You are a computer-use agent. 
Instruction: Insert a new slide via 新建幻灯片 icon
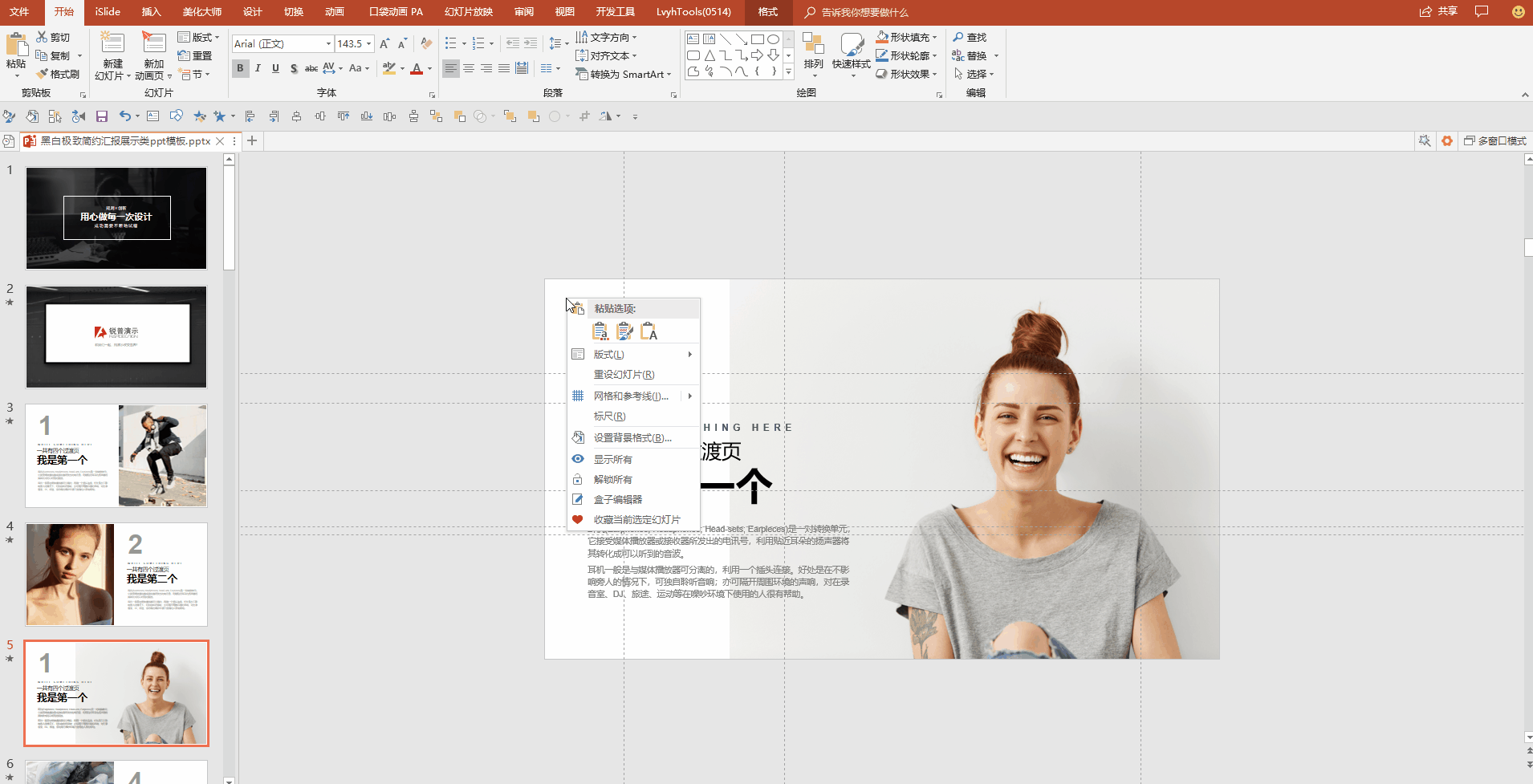[x=112, y=43]
